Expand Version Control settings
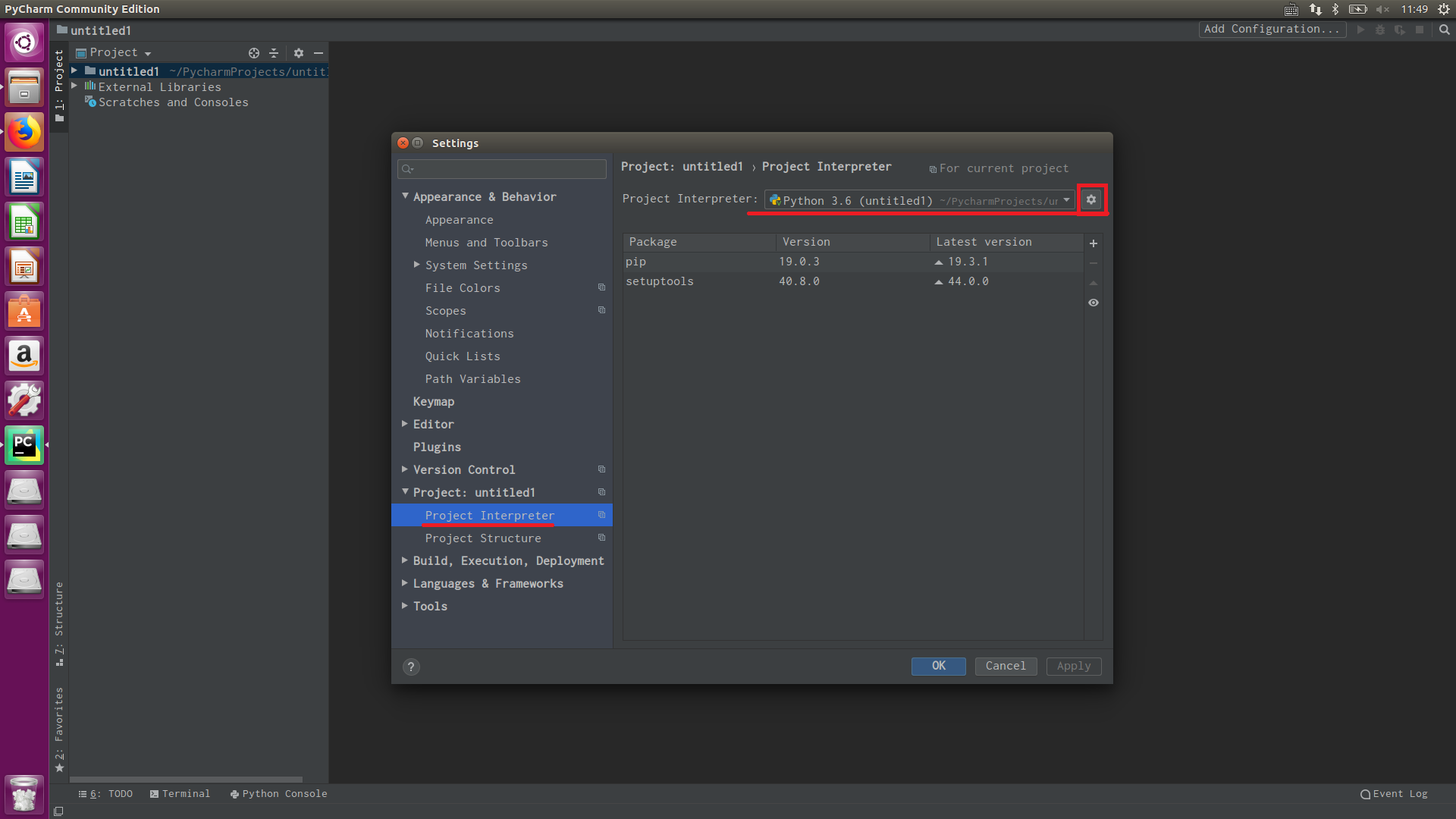The image size is (1456, 819). tap(405, 469)
